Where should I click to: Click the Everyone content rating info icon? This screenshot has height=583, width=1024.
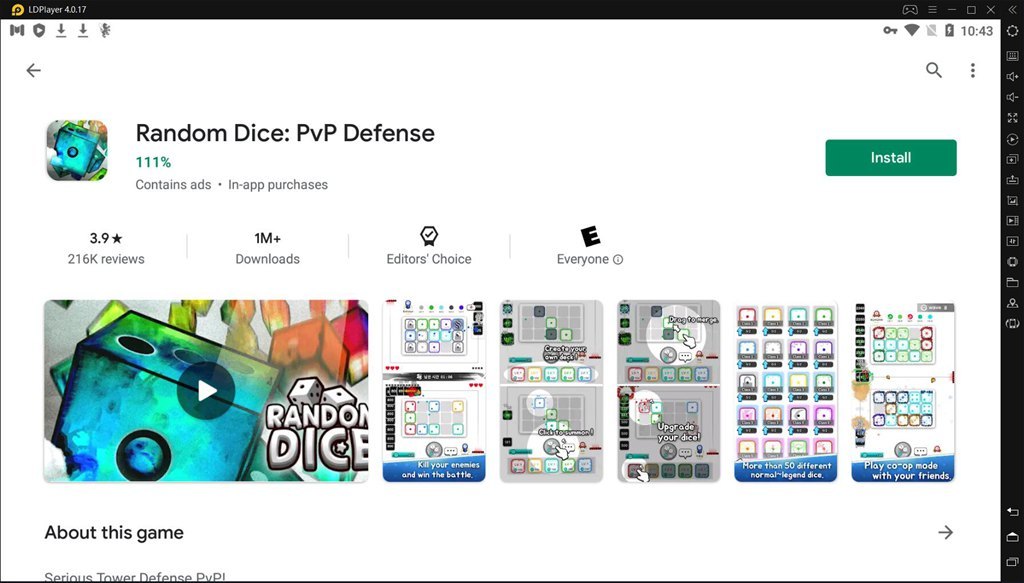coord(618,259)
